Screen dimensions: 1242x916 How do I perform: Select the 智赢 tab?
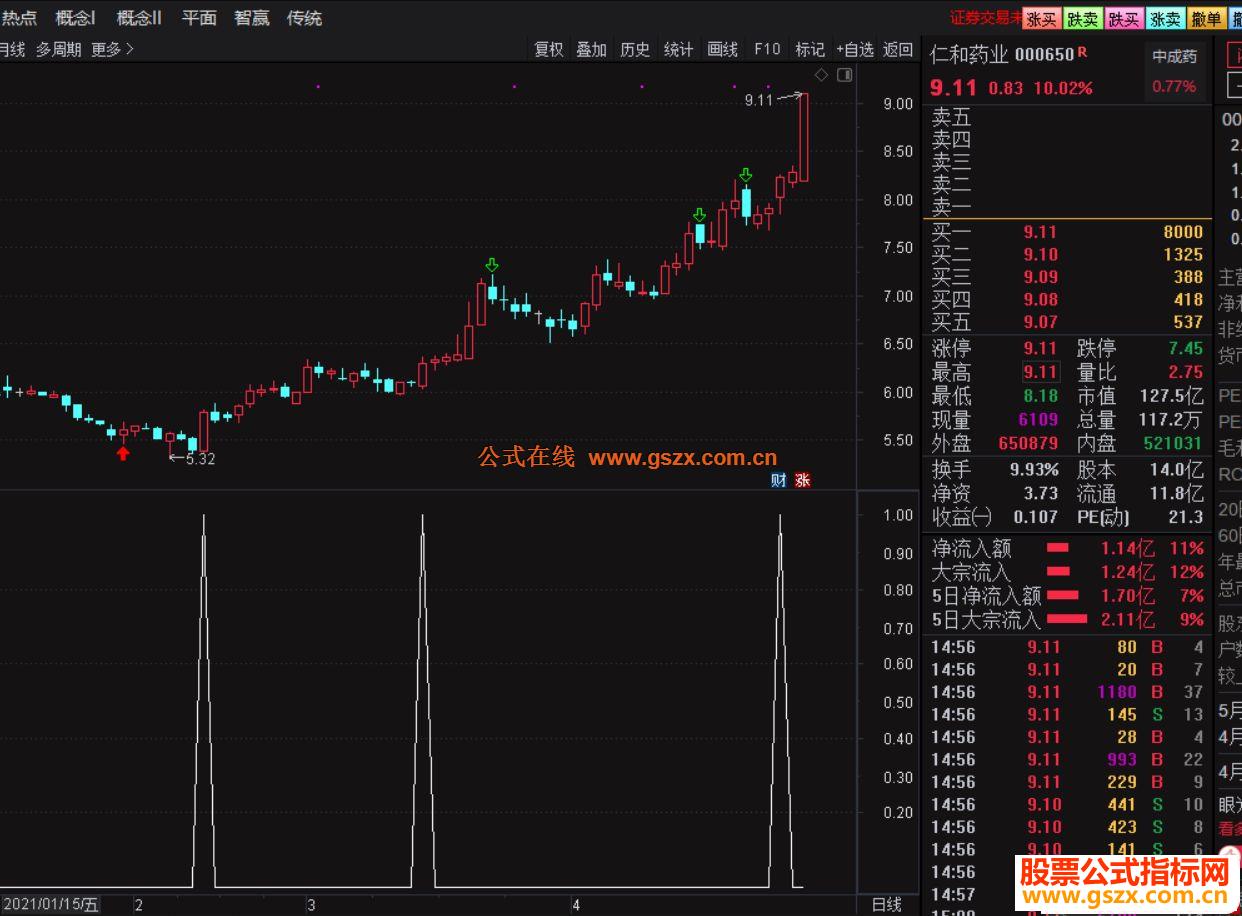(x=251, y=18)
